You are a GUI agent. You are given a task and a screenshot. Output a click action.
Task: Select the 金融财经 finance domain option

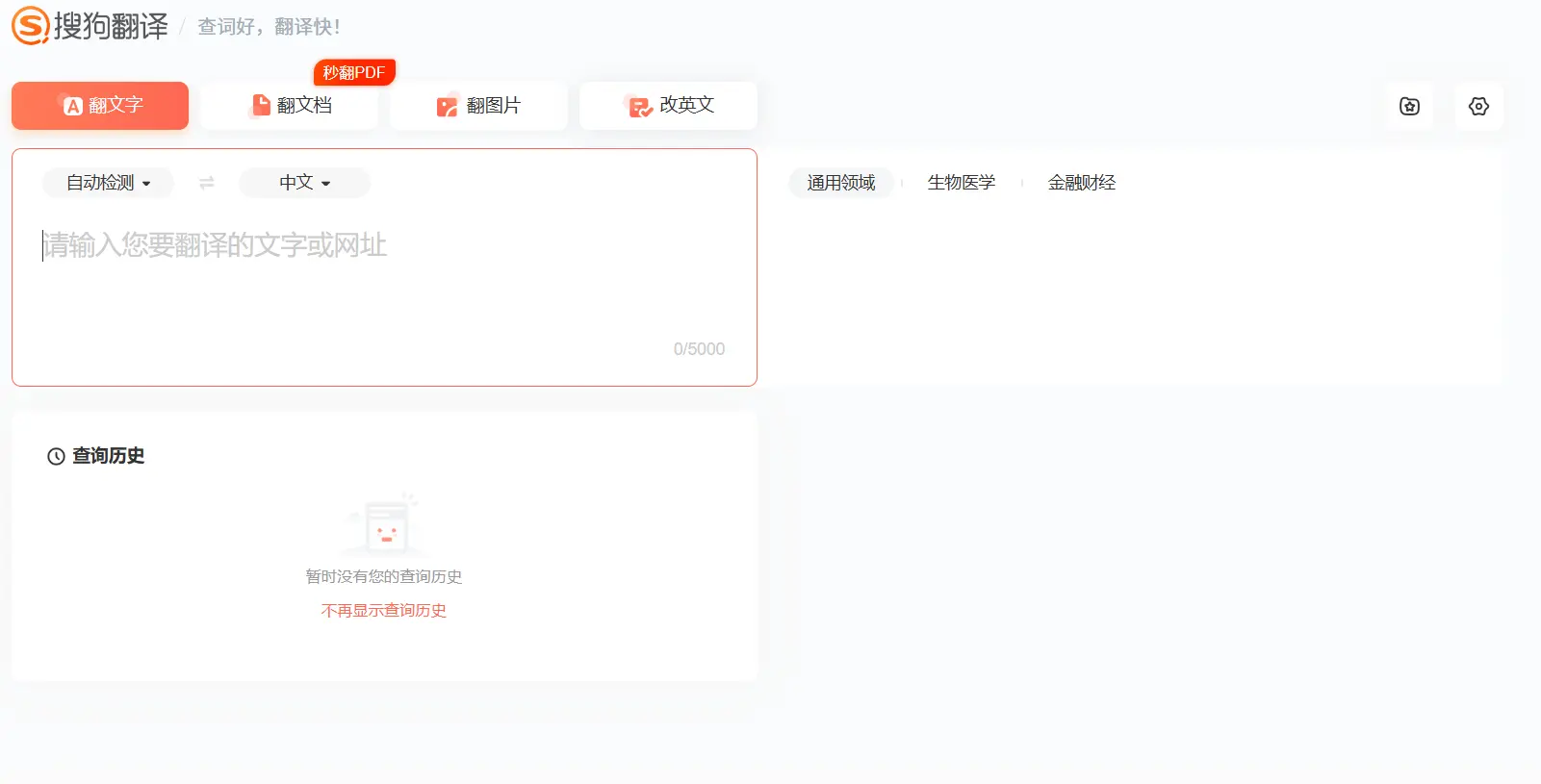[x=1082, y=183]
